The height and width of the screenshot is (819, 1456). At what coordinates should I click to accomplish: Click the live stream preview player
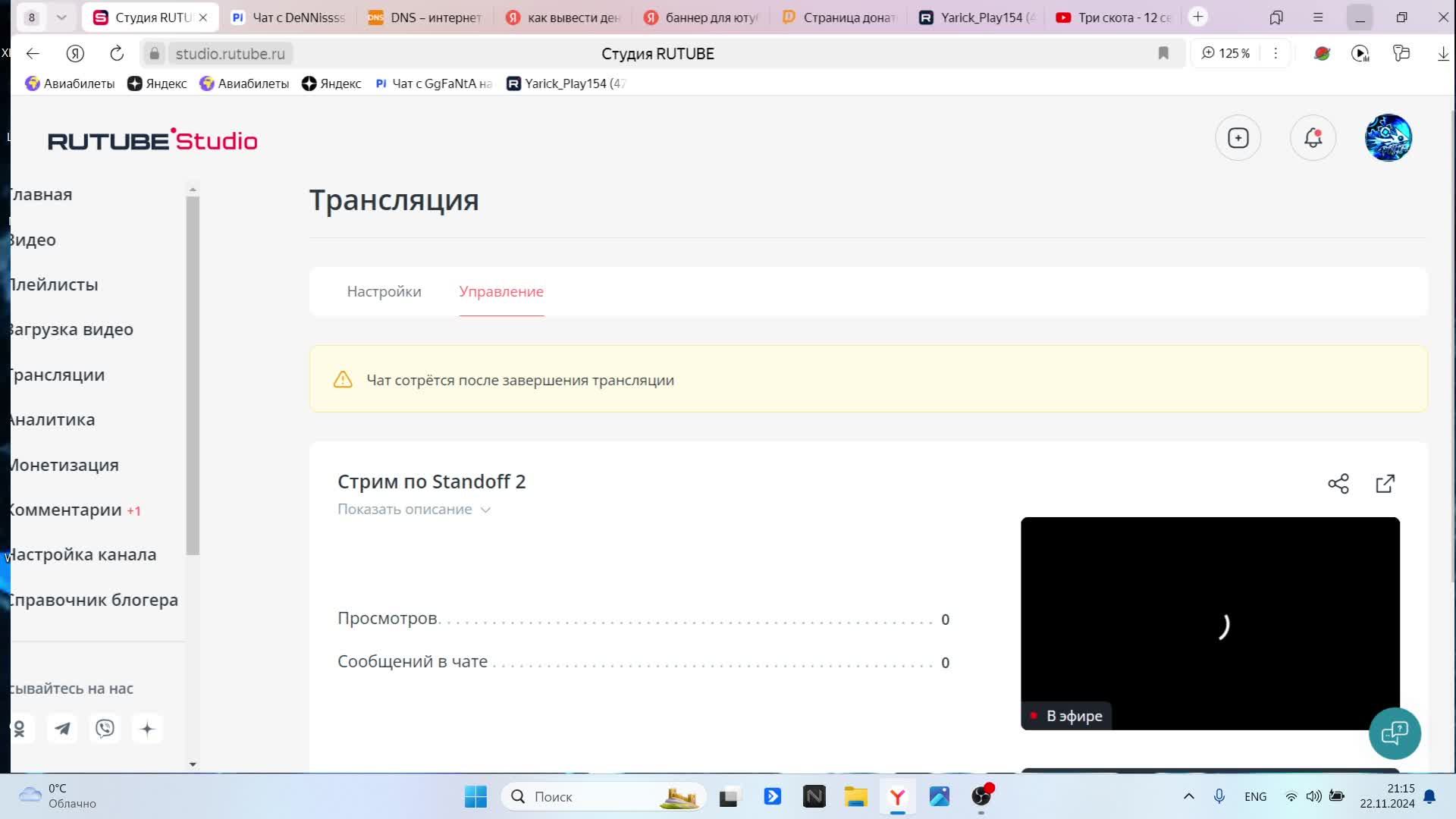coord(1210,623)
